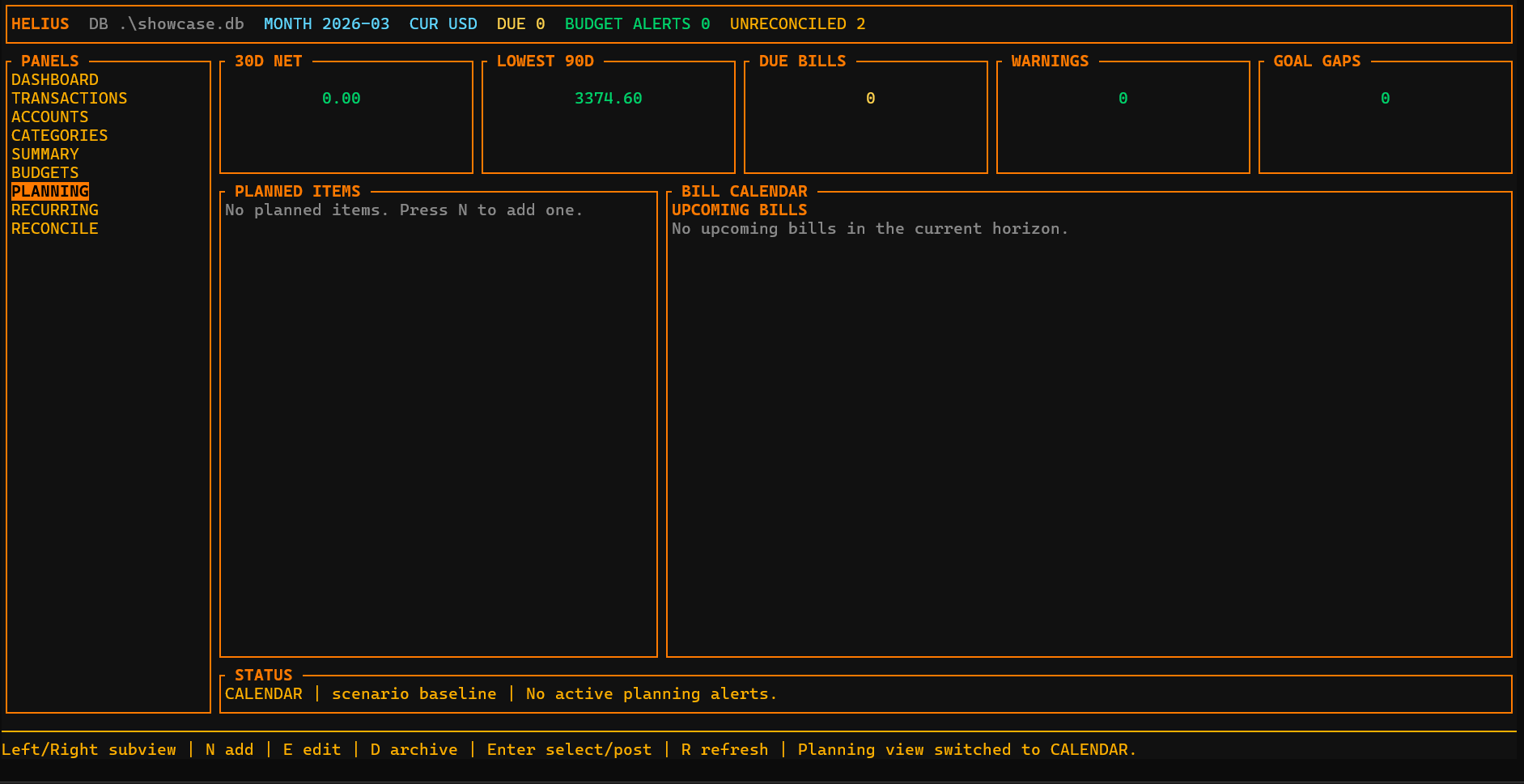The width and height of the screenshot is (1524, 784).
Task: Click the CUR USD currency selector
Action: point(444,23)
